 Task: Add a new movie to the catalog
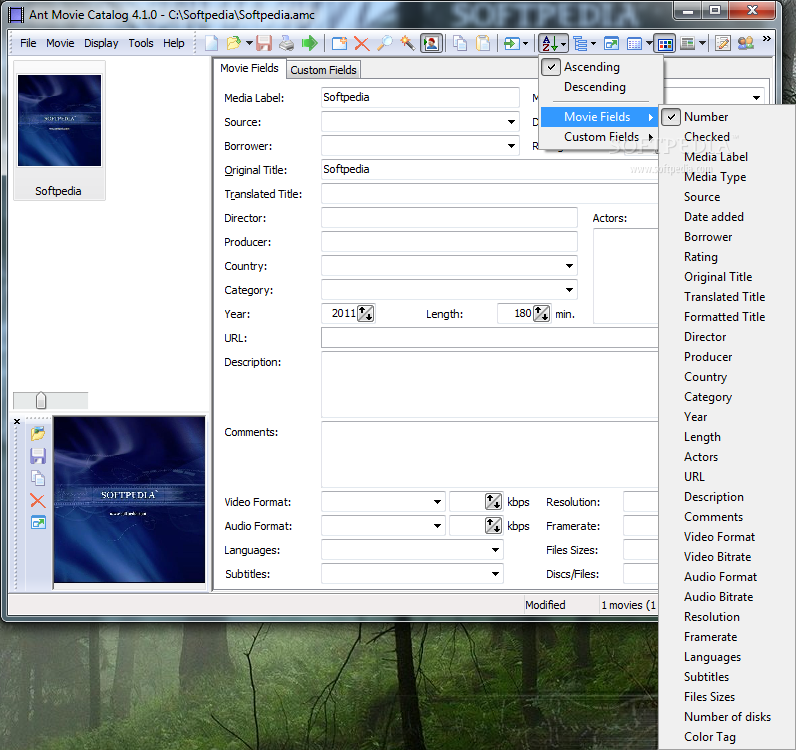tap(339, 44)
